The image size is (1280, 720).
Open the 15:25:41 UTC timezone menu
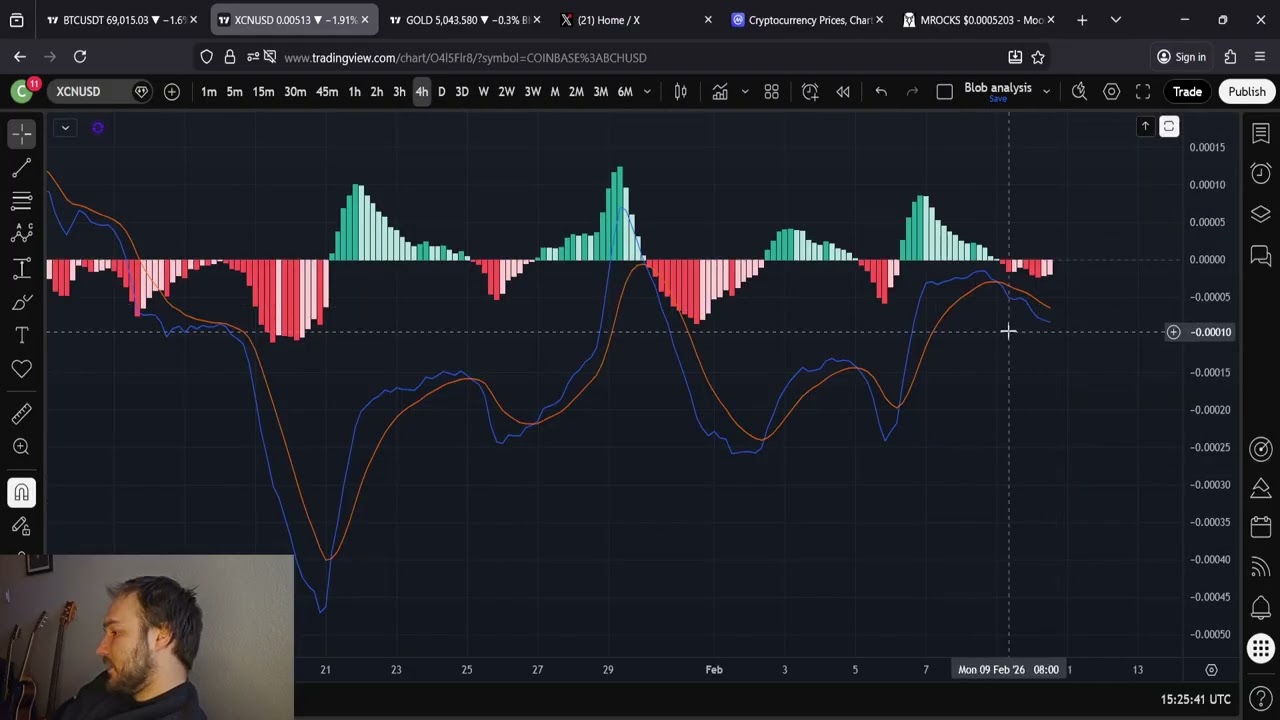pyautogui.click(x=1196, y=699)
